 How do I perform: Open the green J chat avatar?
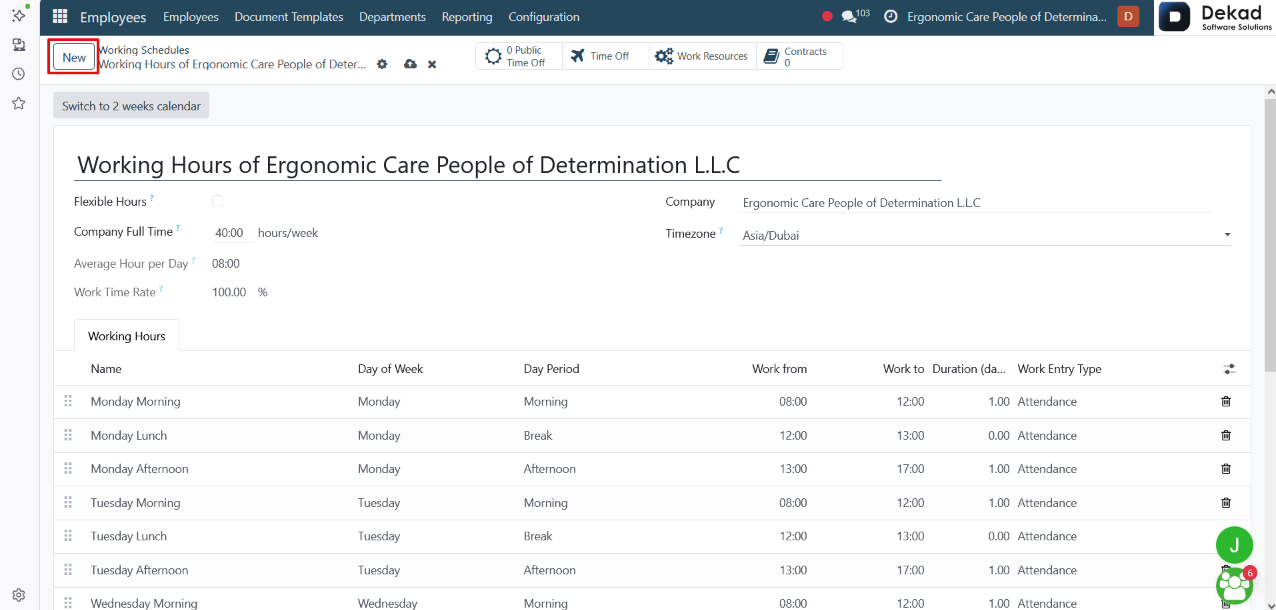coord(1234,545)
